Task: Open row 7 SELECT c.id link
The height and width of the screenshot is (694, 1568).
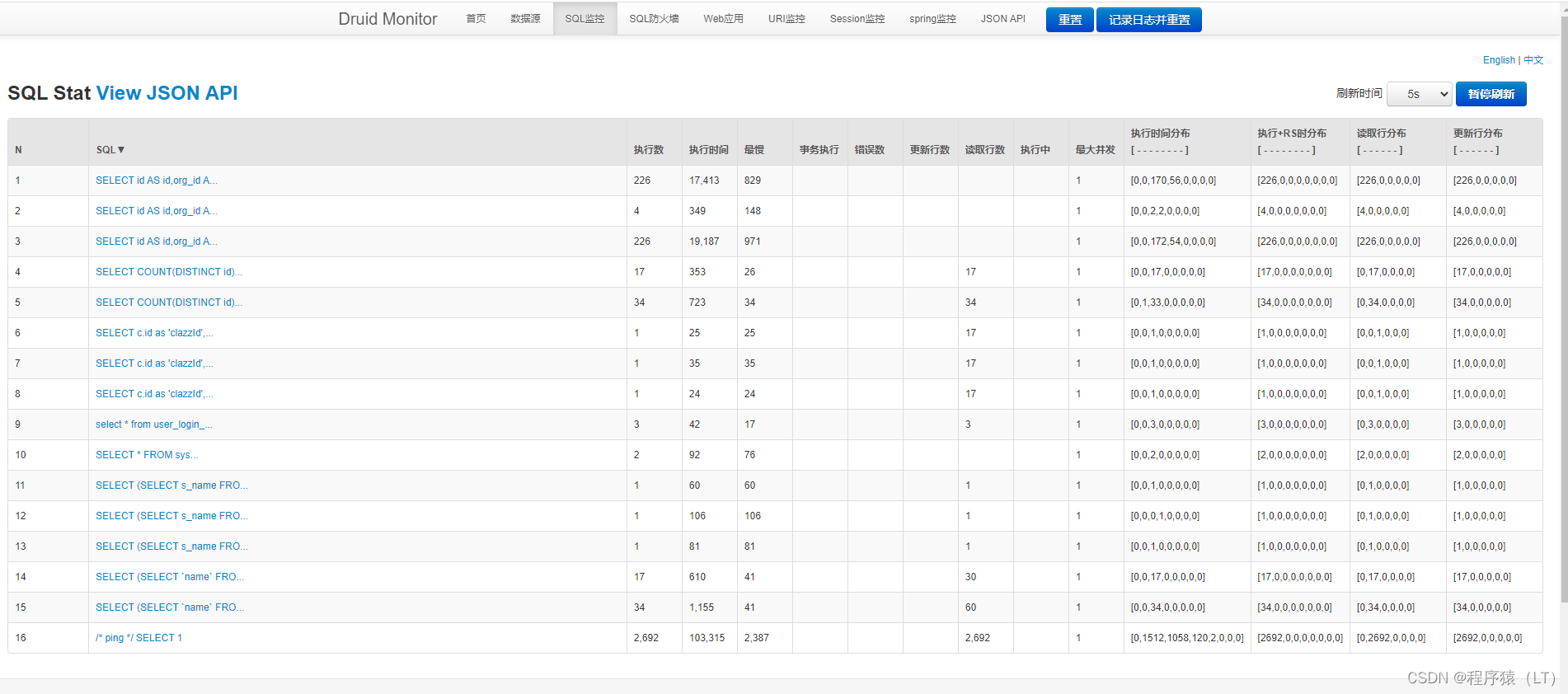Action: point(154,363)
